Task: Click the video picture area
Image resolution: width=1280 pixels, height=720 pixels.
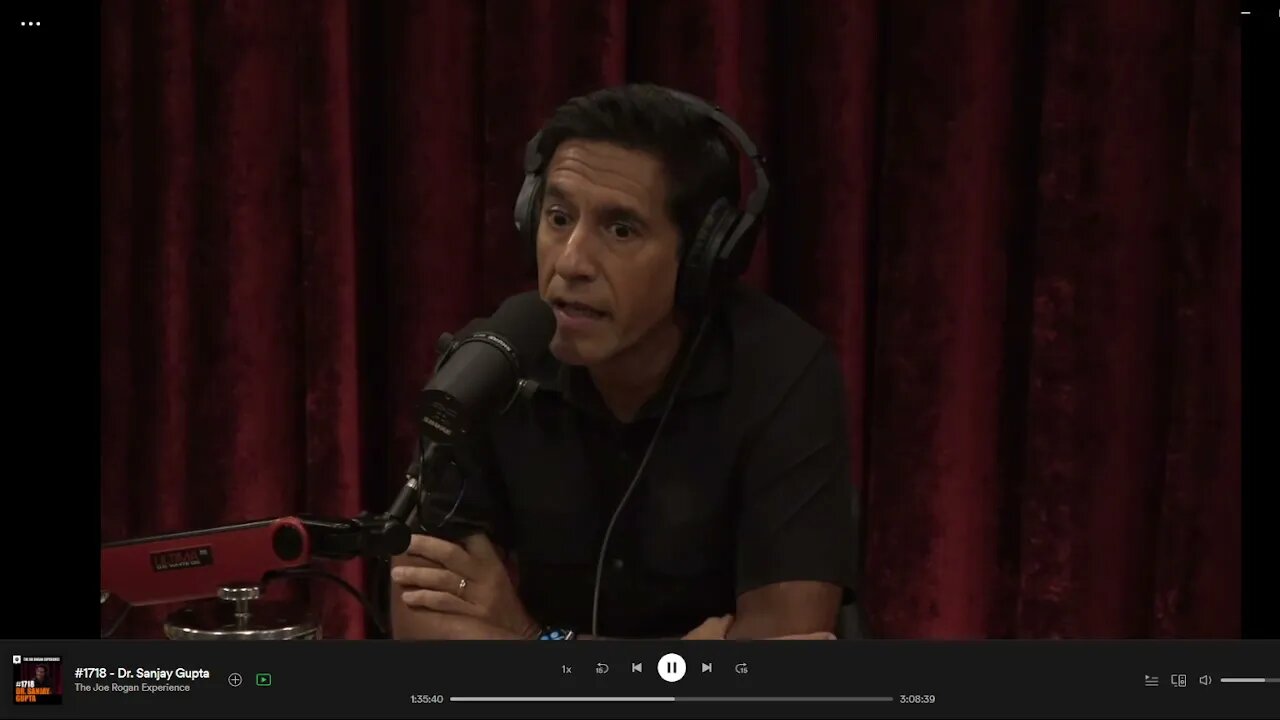Action: [671, 319]
